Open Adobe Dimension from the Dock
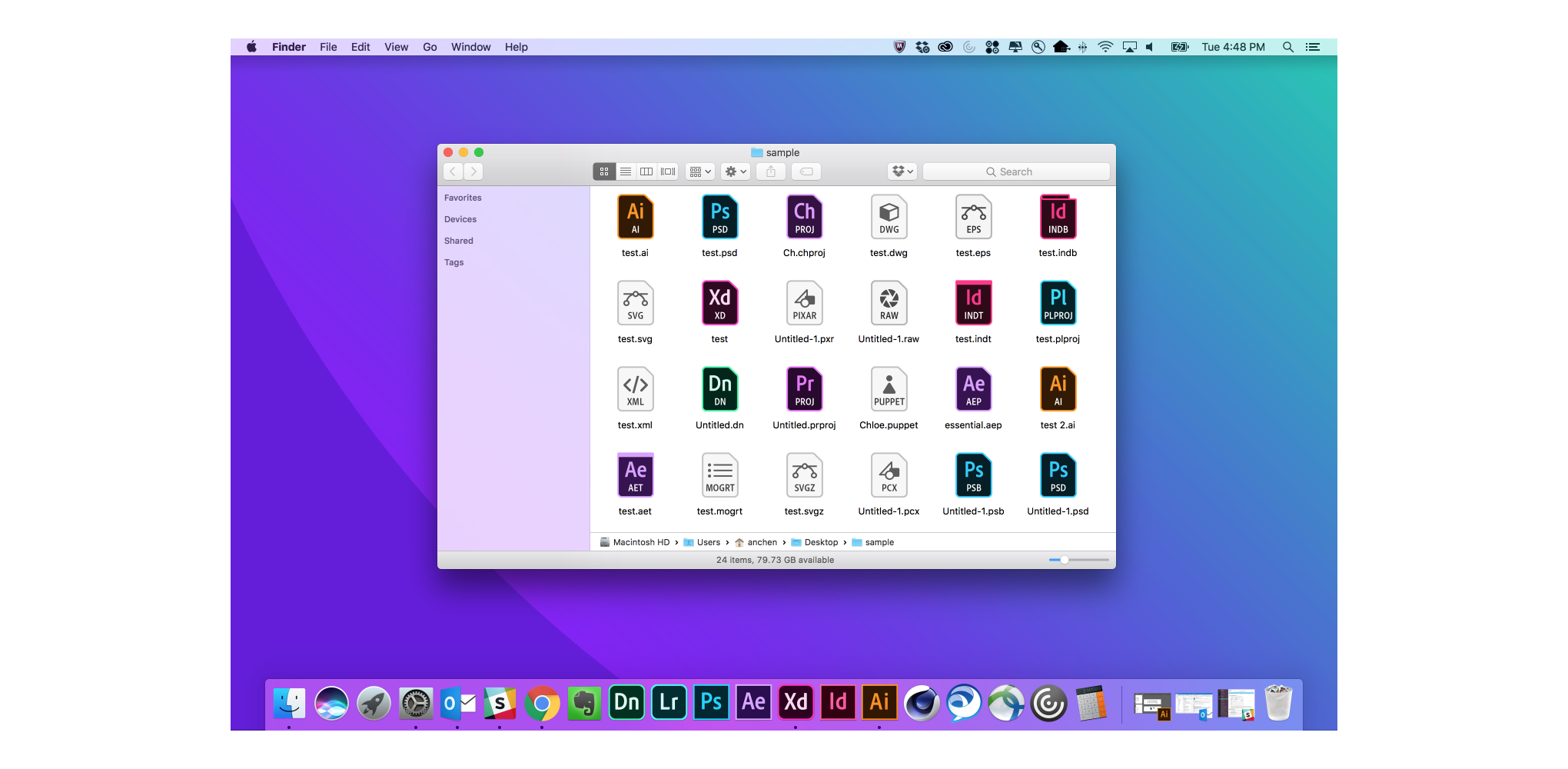Viewport: 1568px width, 769px height. 626,702
